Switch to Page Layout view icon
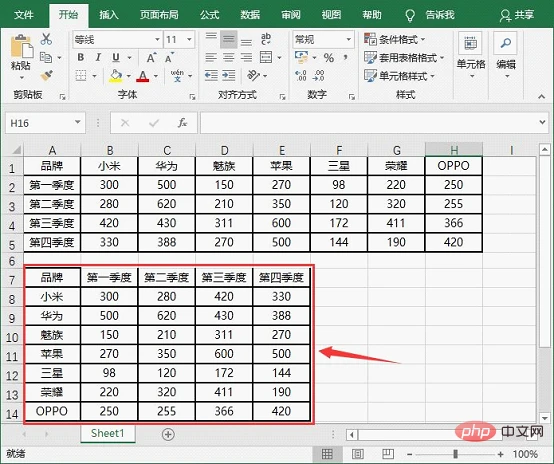Screen dimensions: 554x464 tap(358, 454)
